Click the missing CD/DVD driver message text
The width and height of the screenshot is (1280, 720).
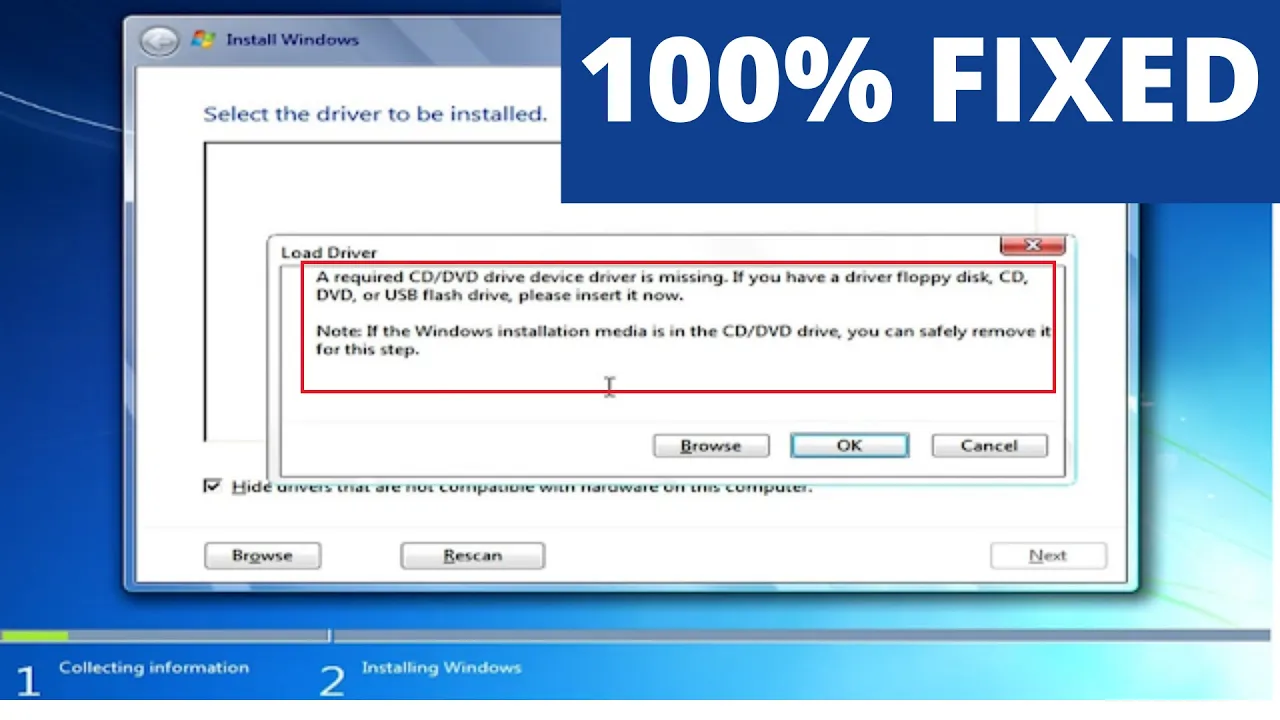point(672,286)
